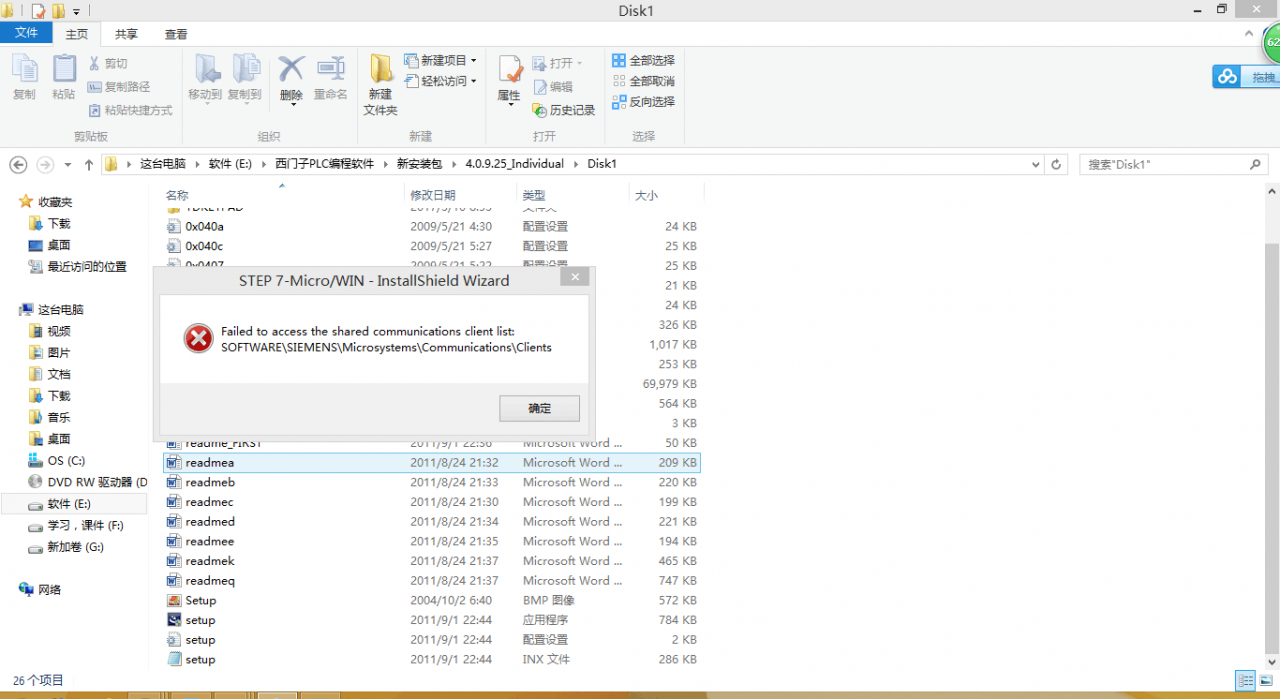Switch to the 共享 (Share) ribbon tab
The height and width of the screenshot is (699, 1280).
point(126,34)
